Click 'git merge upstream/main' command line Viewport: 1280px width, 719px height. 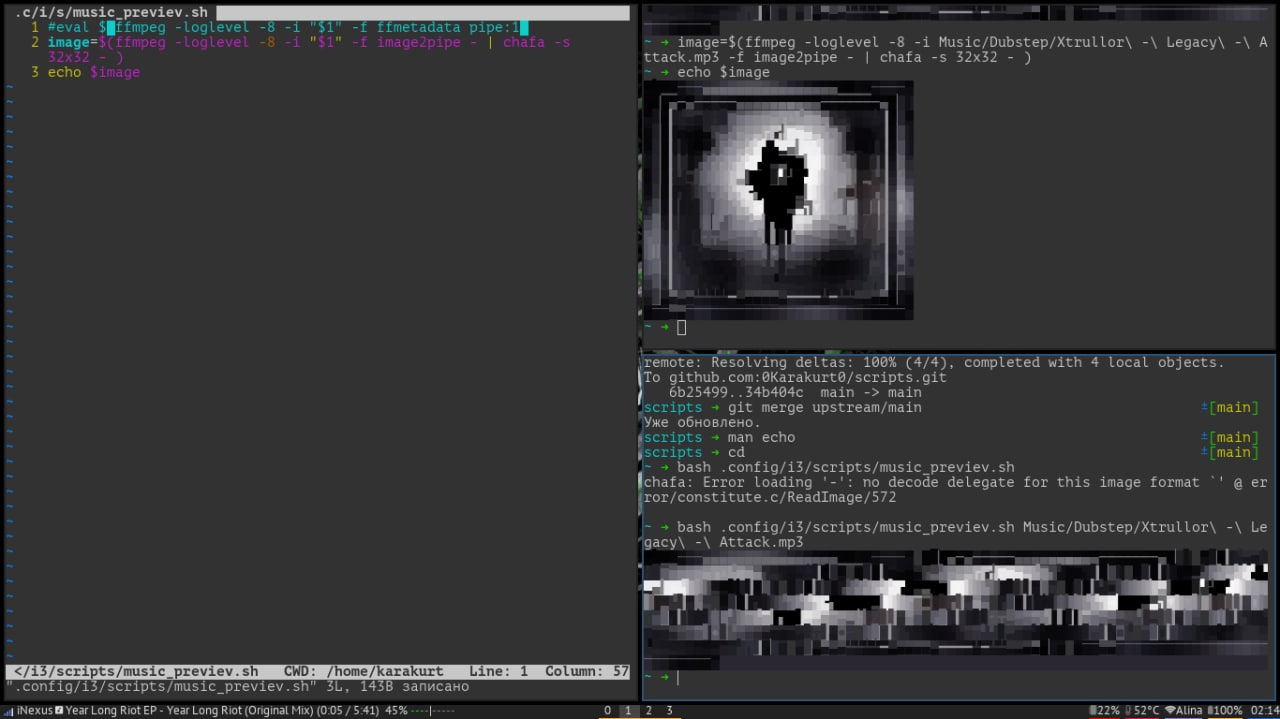tap(824, 408)
